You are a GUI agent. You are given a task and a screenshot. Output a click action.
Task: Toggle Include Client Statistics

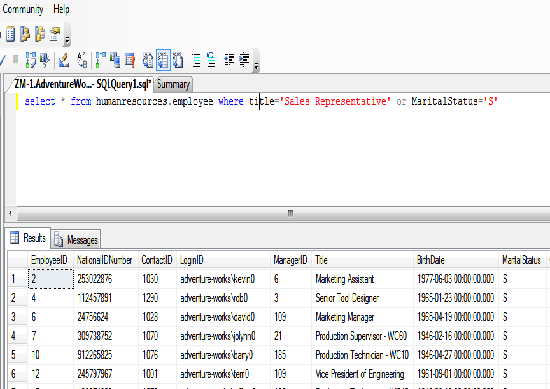(115, 60)
